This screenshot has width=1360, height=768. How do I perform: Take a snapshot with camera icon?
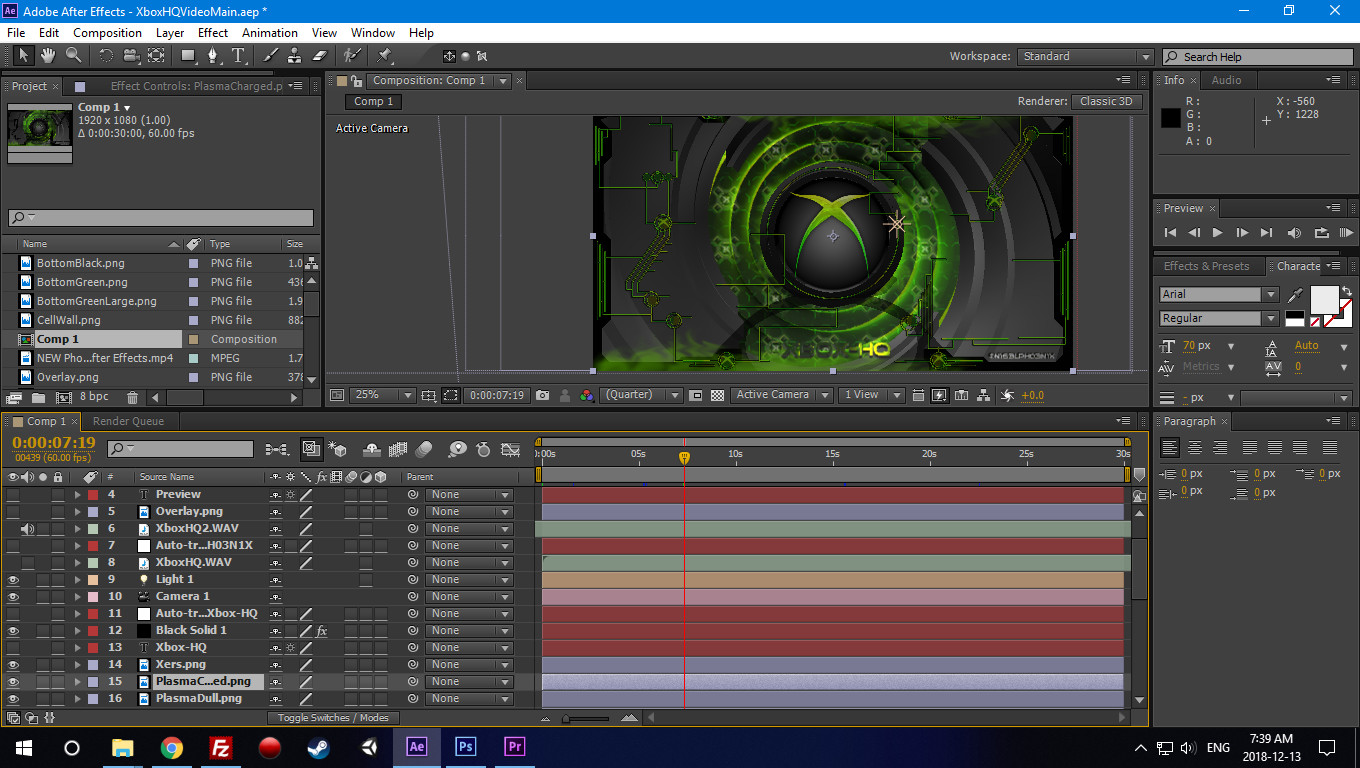coord(542,395)
